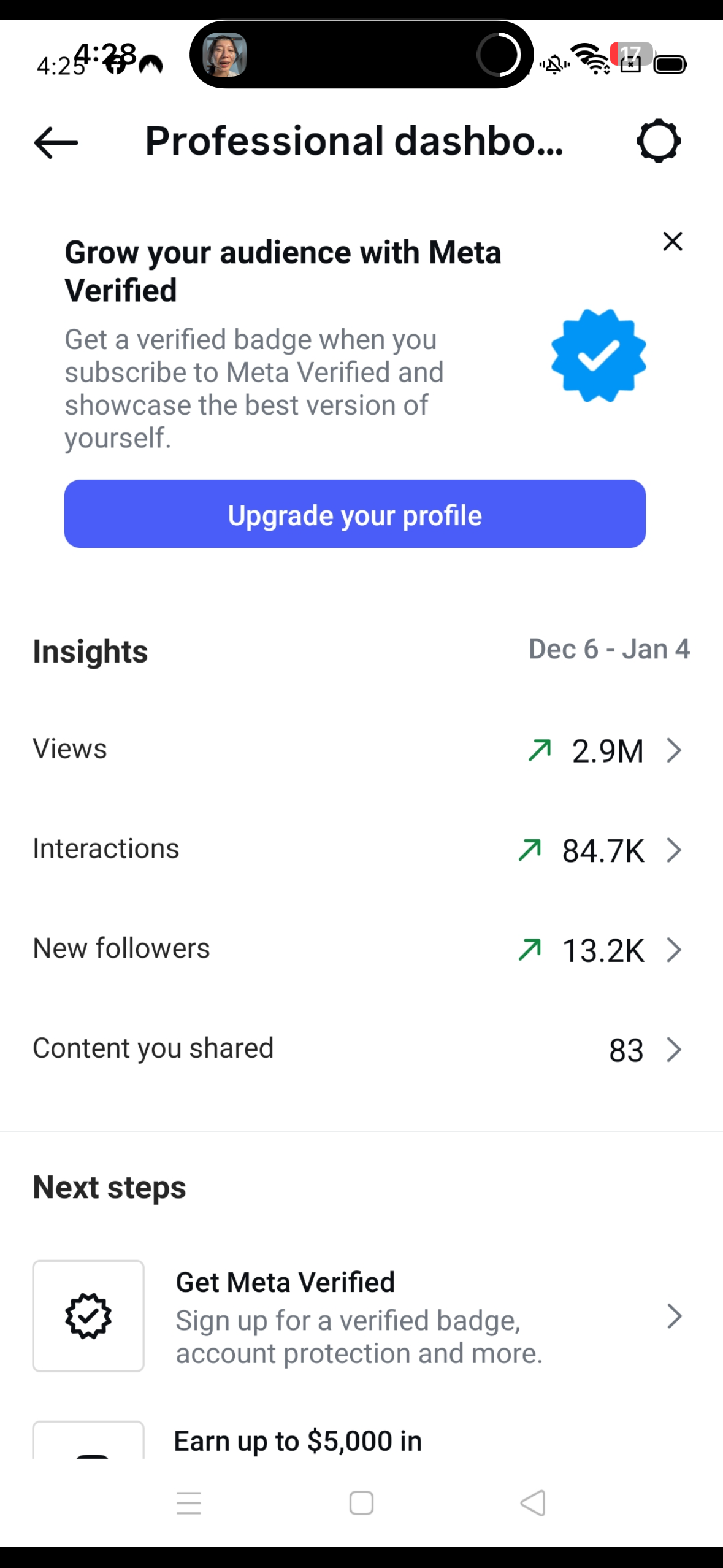
Task: Click the Upgrade your profile button
Action: tap(355, 514)
